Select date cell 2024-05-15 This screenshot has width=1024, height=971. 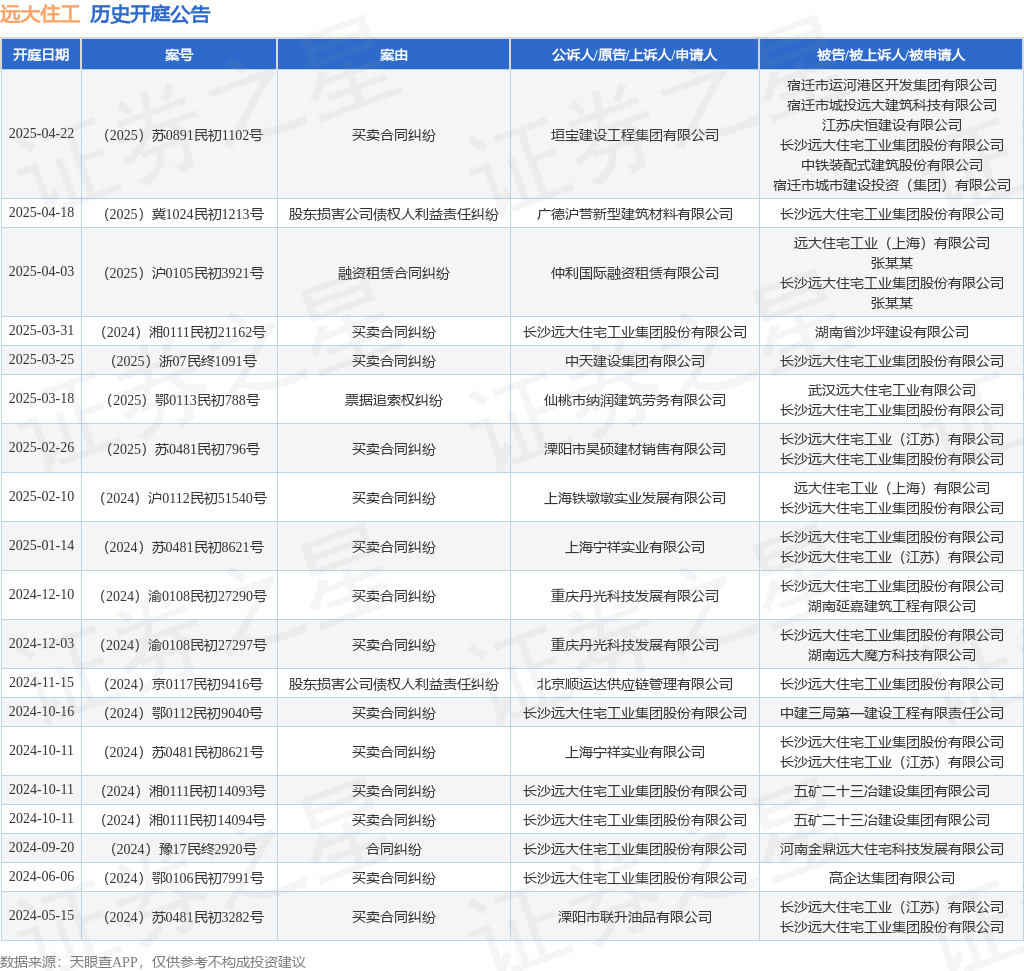pyautogui.click(x=41, y=915)
